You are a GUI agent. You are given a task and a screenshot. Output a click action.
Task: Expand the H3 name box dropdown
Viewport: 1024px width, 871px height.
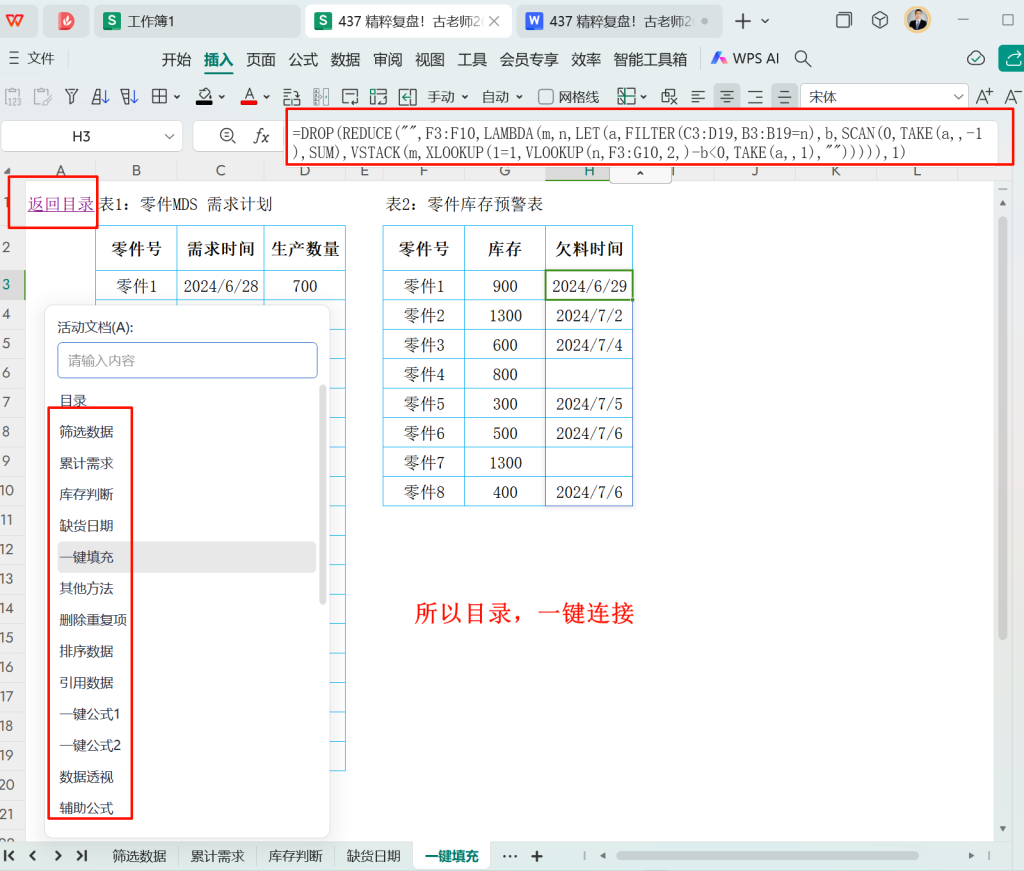coord(169,136)
